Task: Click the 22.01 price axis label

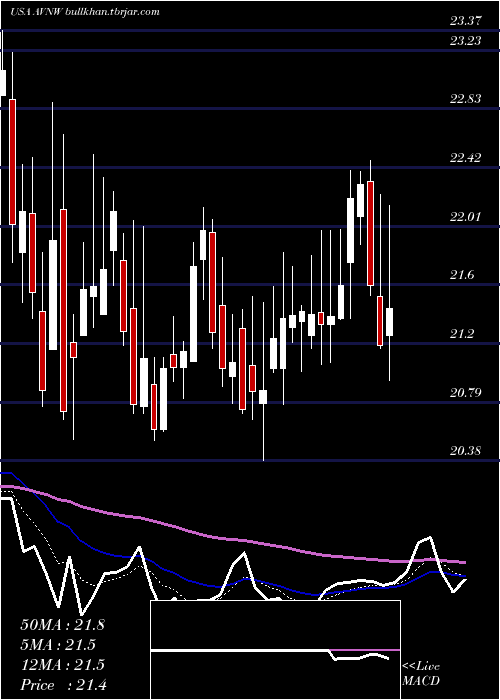Action: (465, 217)
